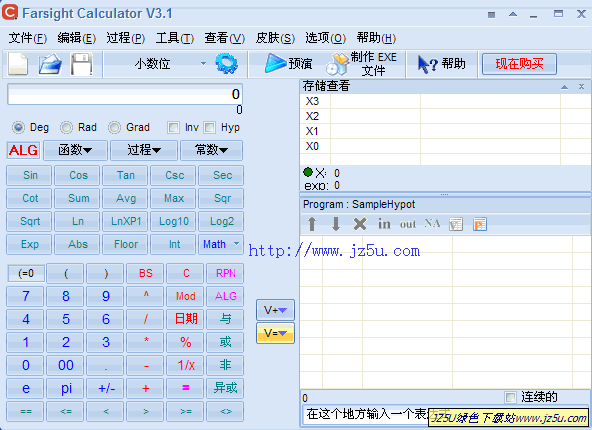Open the V+ variable dropdown

(x=275, y=310)
